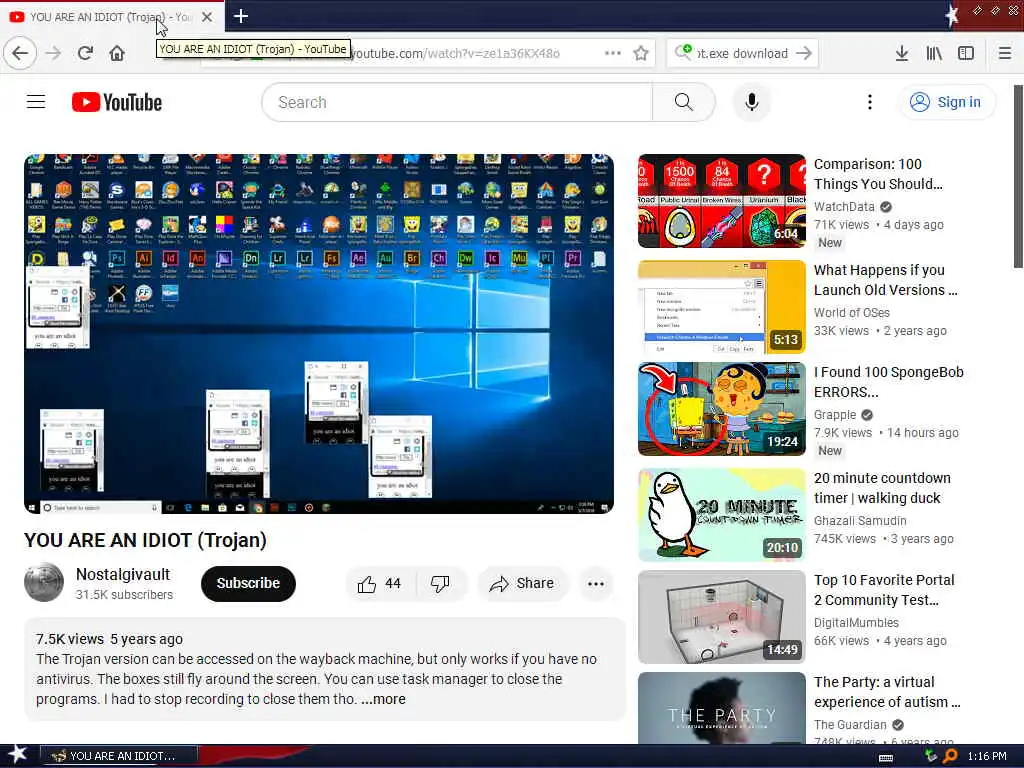Viewport: 1024px width, 768px height.
Task: Click the DigitalMumbles channel name
Action: pos(856,622)
